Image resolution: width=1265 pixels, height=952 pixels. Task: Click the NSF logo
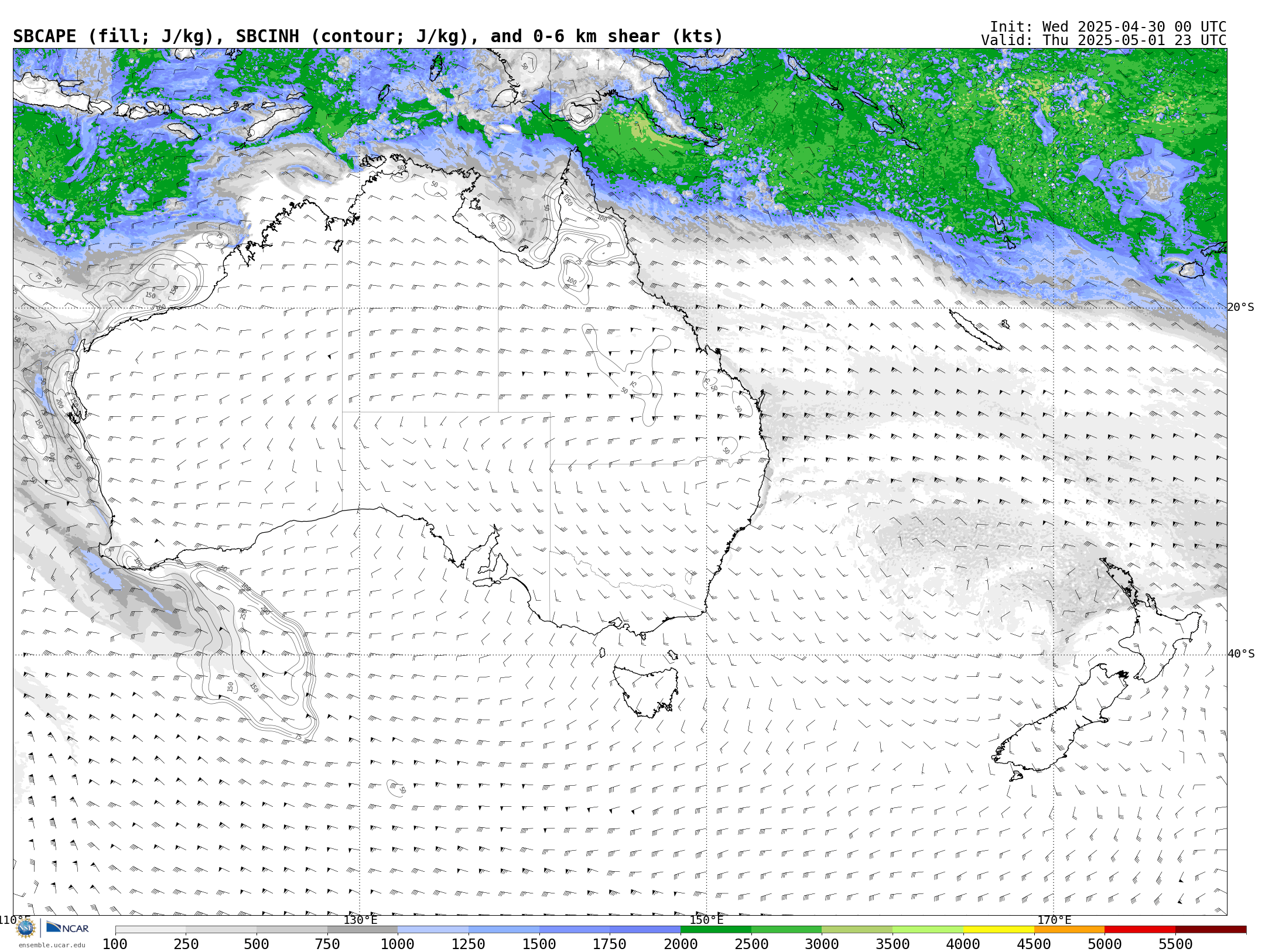(x=26, y=928)
